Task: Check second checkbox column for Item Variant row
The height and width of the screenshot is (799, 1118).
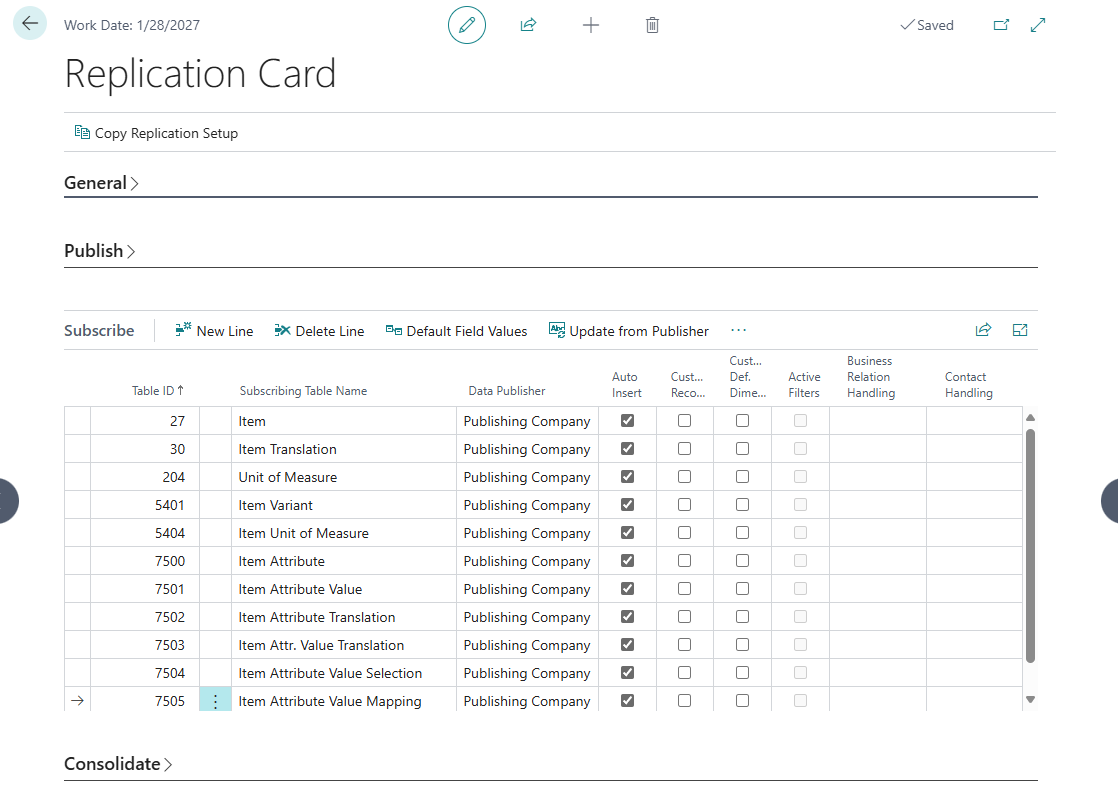Action: (684, 505)
